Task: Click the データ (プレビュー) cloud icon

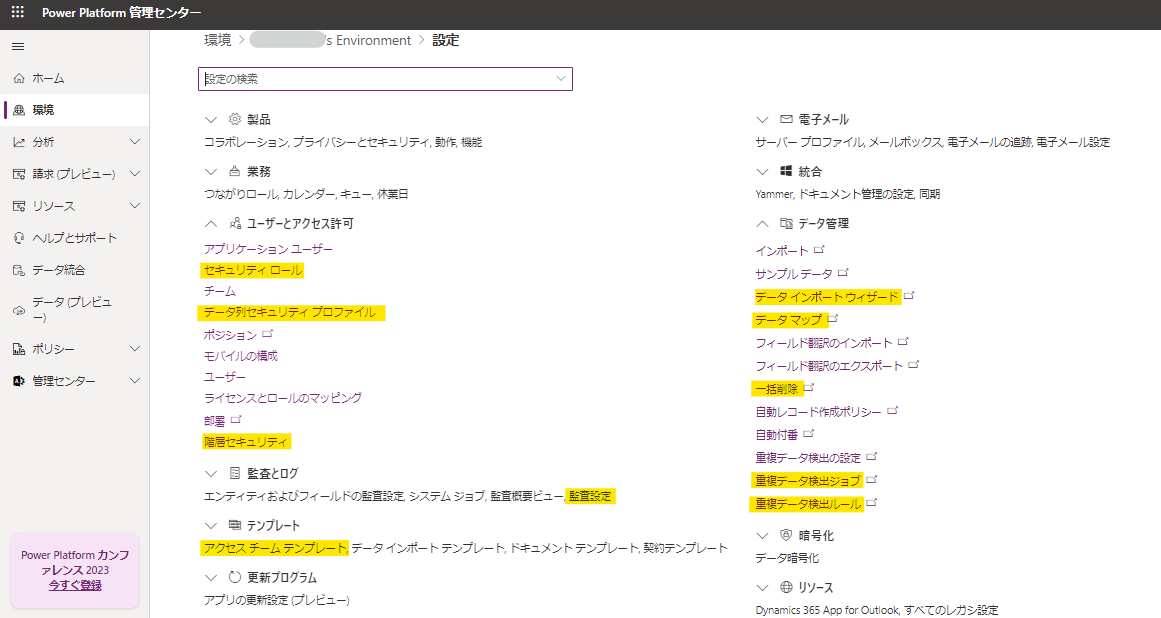Action: coord(19,310)
